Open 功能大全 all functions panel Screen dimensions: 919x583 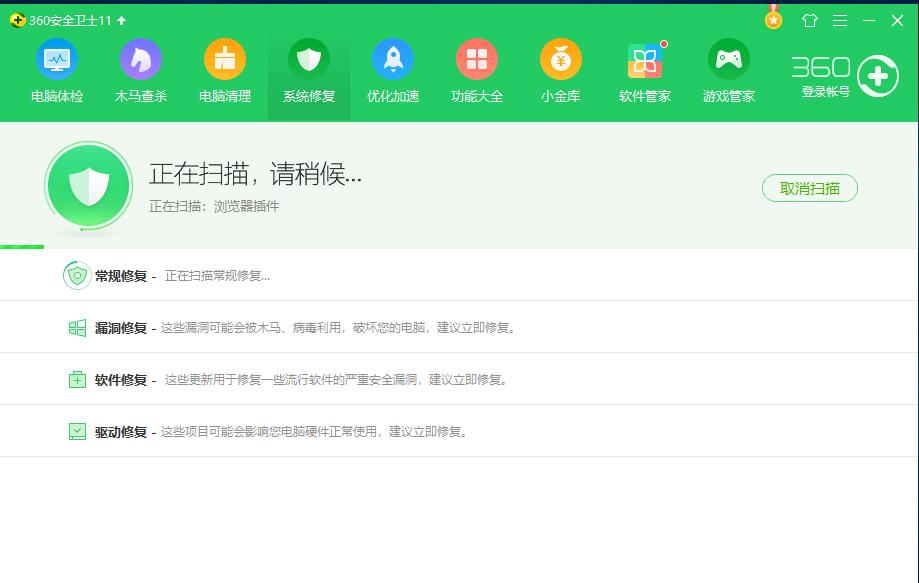tap(477, 70)
